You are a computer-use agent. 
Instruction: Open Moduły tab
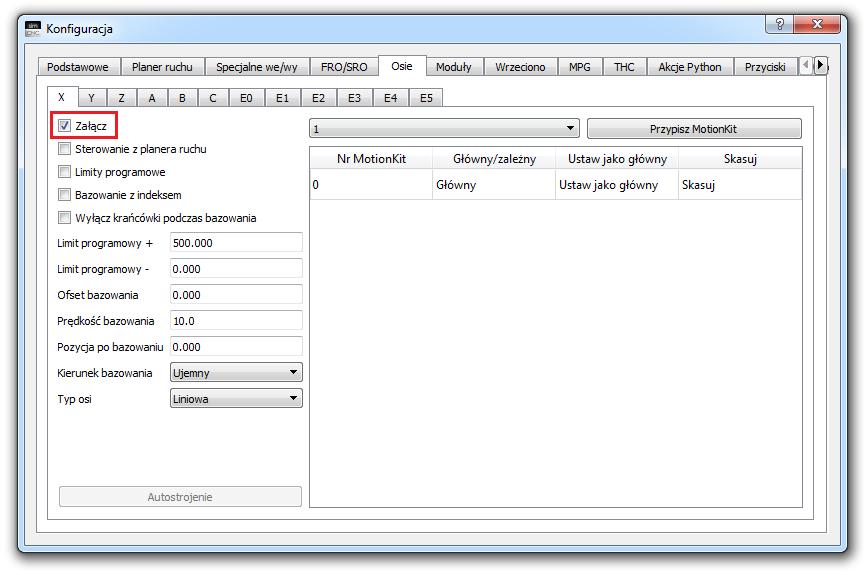click(x=454, y=67)
